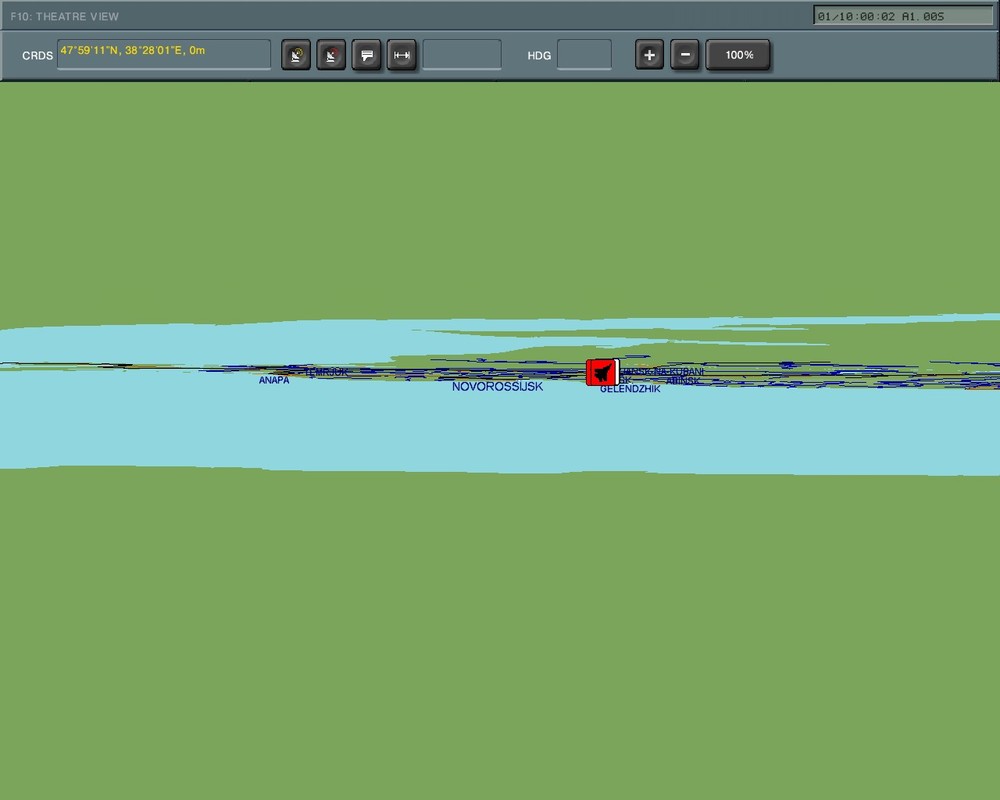Click the CRDS coordinates field
The image size is (1000, 800).
click(x=163, y=55)
